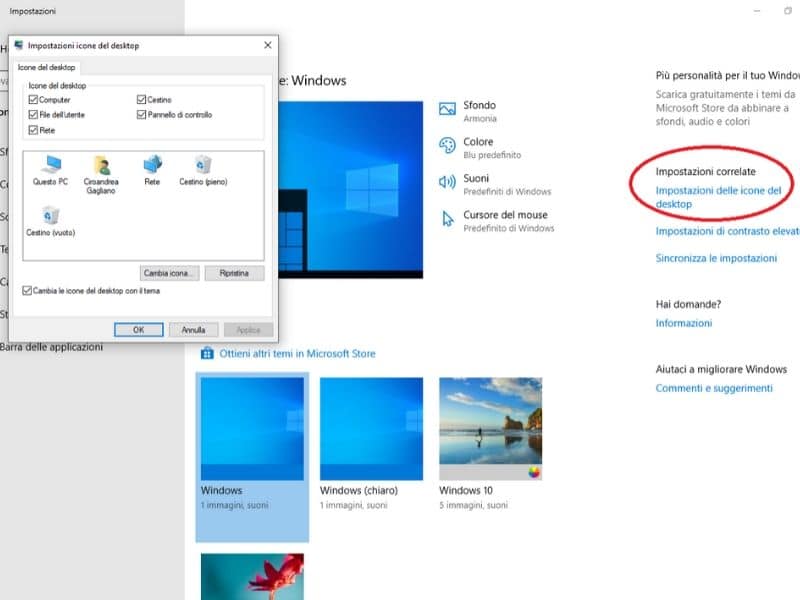The image size is (800, 600).
Task: Click the Cambia icona button
Action: (x=169, y=273)
